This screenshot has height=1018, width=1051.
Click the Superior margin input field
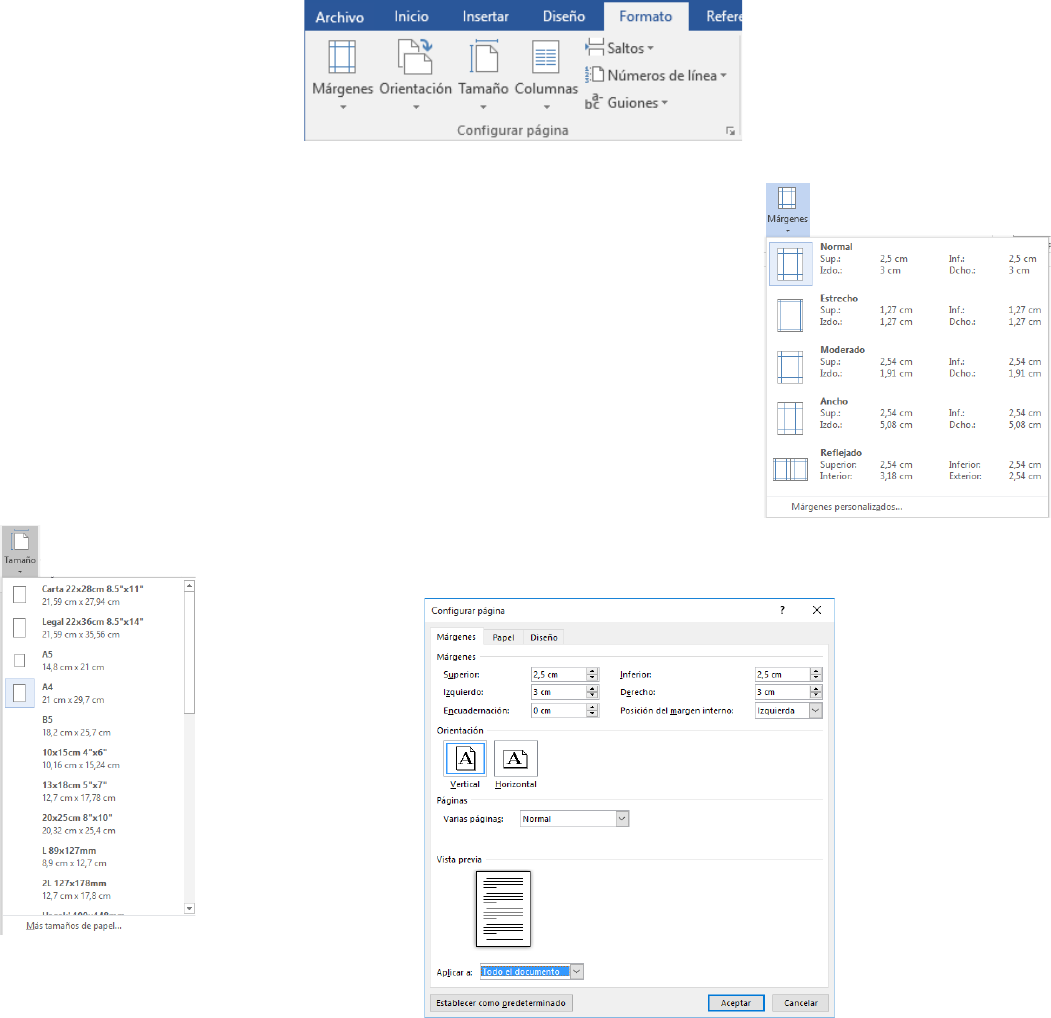coord(559,674)
